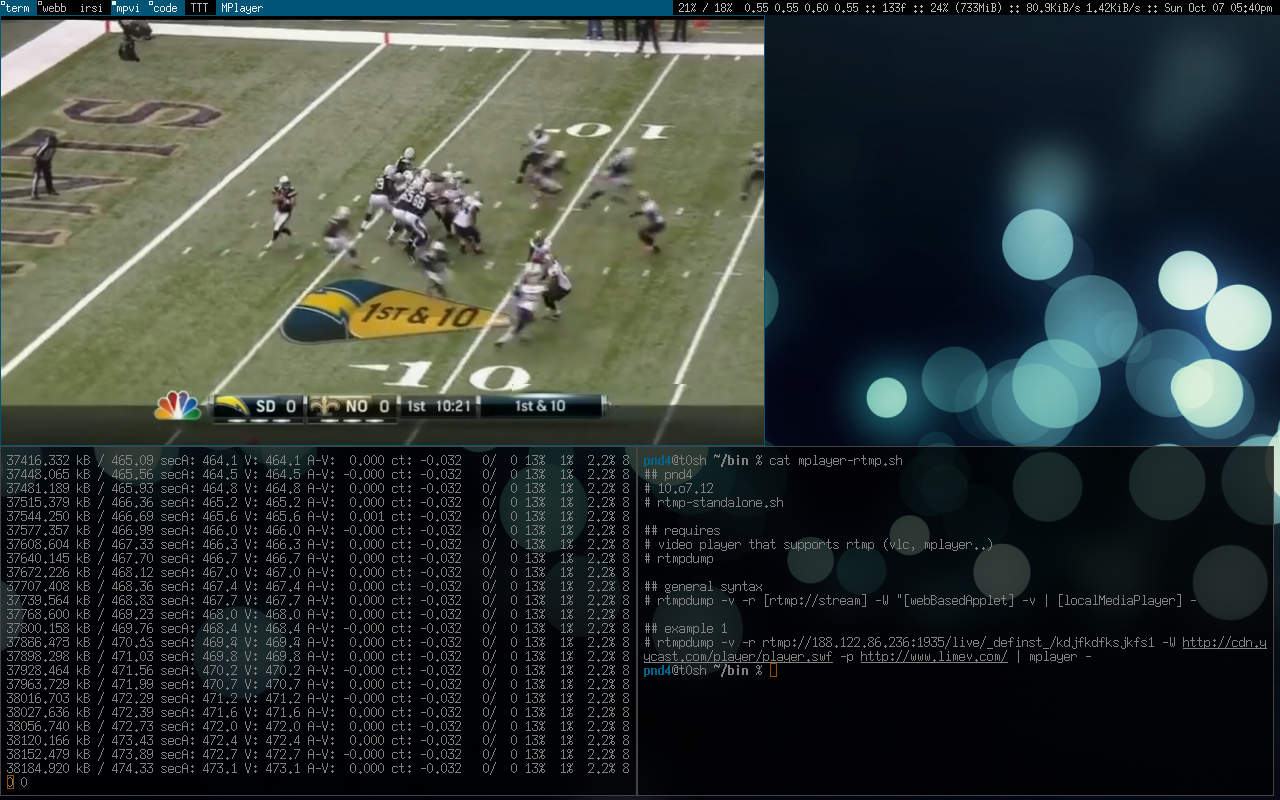Click the '# 10.o7.12' date comment line
The image size is (1280, 800).
pyautogui.click(x=678, y=489)
